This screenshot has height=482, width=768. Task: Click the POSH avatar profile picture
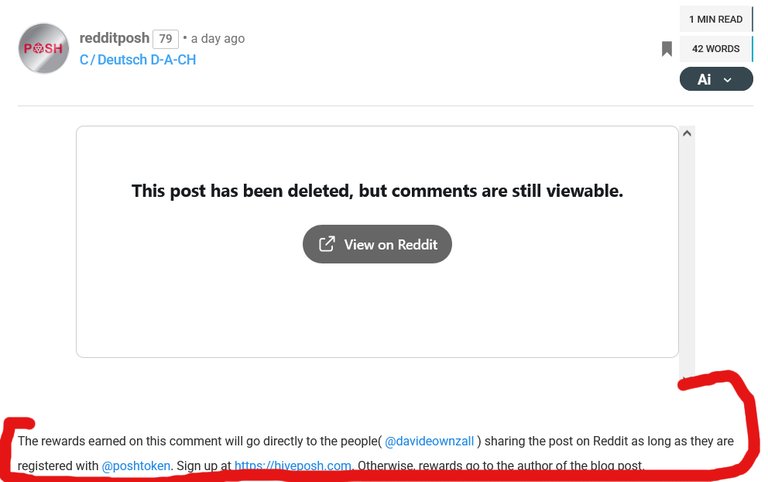44,48
